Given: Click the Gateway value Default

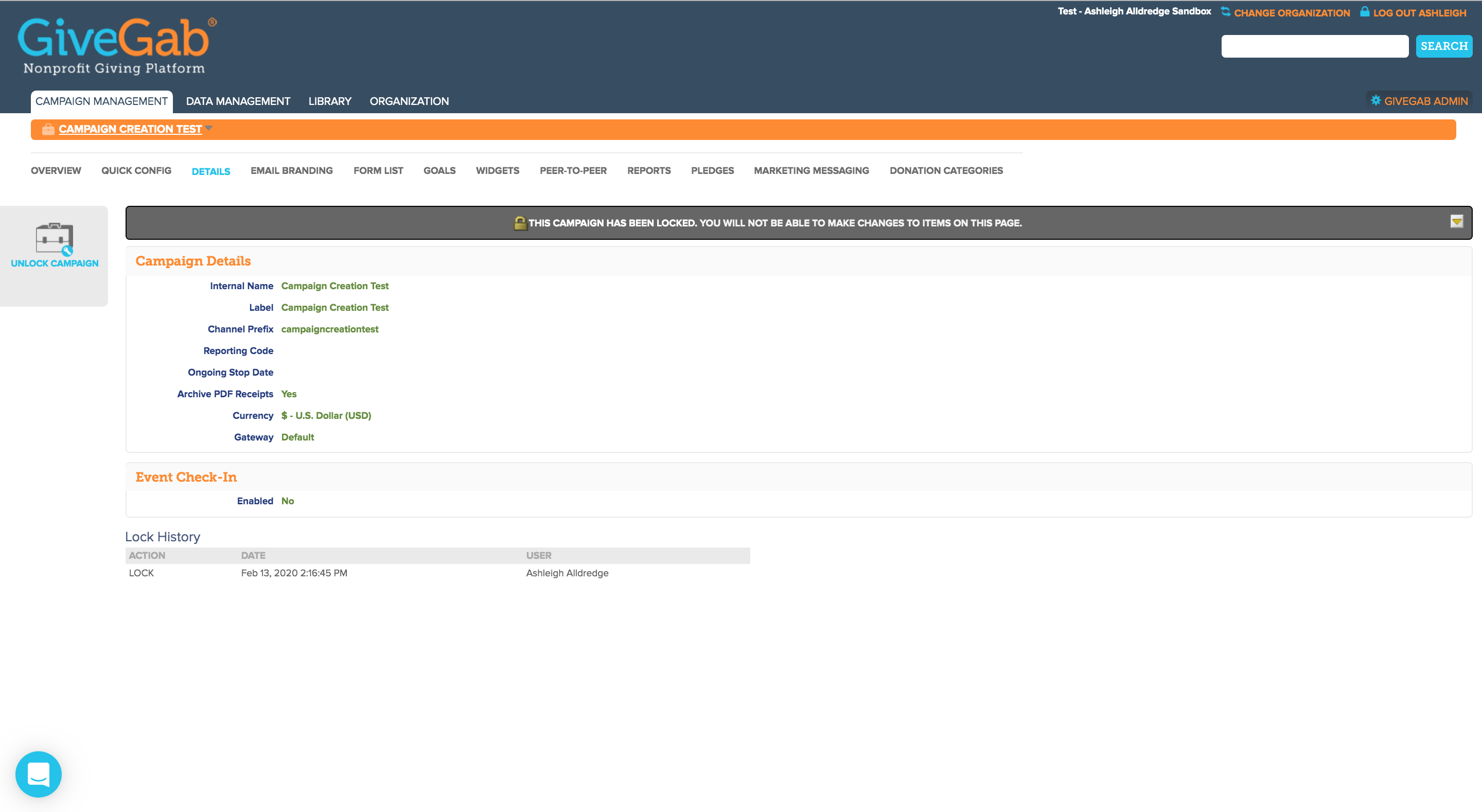Looking at the screenshot, I should point(297,437).
